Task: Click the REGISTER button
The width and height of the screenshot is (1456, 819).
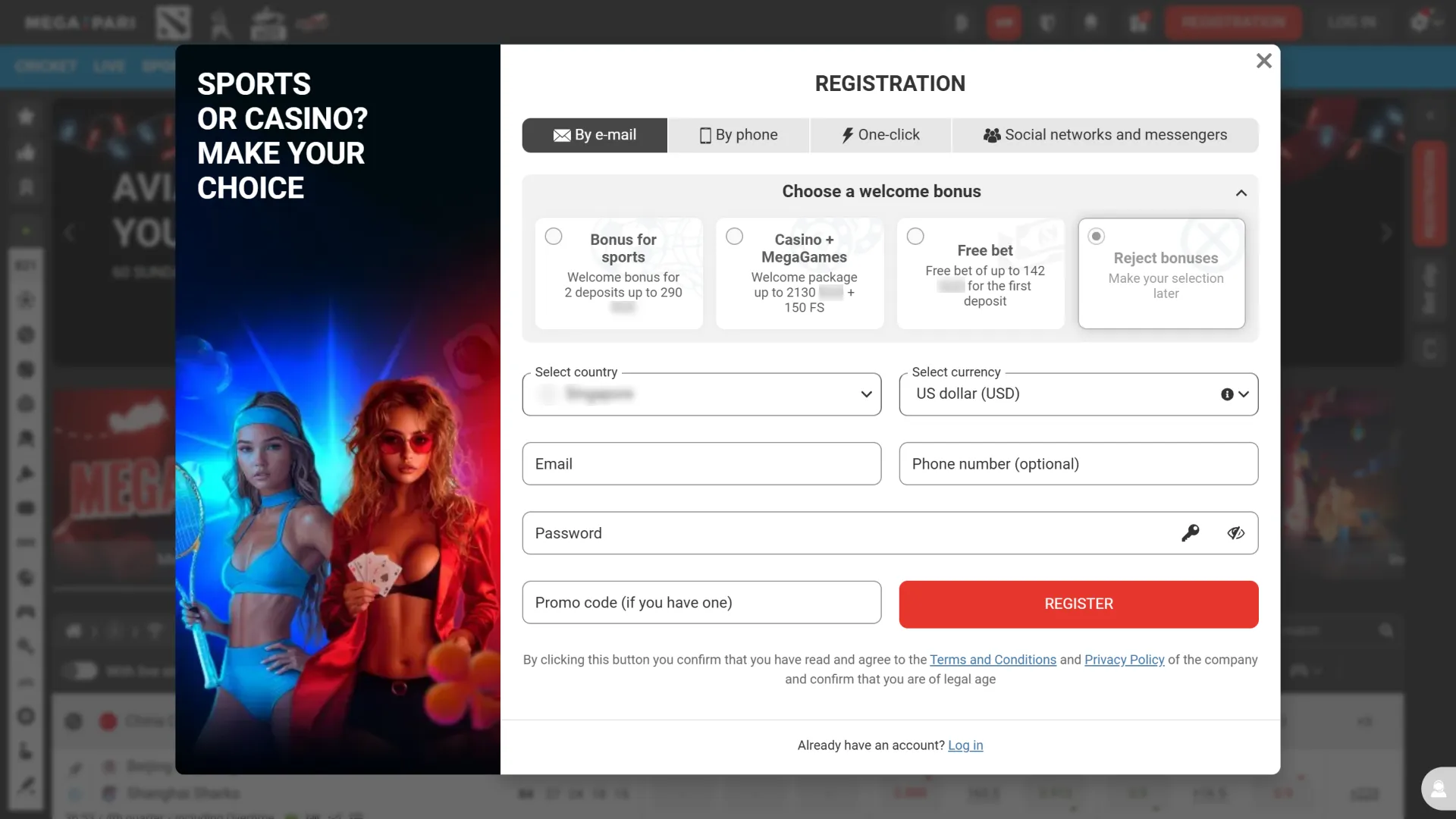Action: pyautogui.click(x=1078, y=604)
